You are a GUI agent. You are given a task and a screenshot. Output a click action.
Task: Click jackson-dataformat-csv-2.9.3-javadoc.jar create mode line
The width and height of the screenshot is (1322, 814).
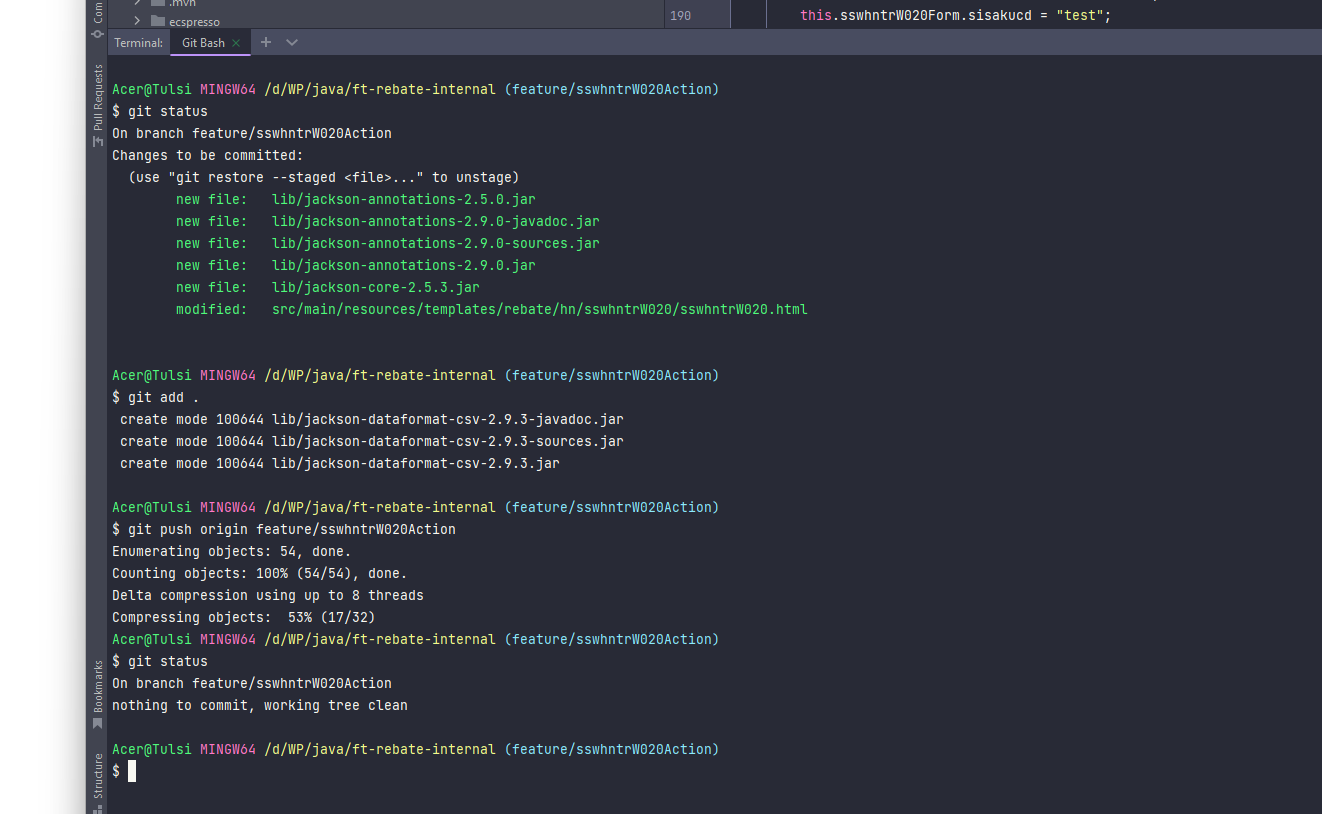pos(372,419)
